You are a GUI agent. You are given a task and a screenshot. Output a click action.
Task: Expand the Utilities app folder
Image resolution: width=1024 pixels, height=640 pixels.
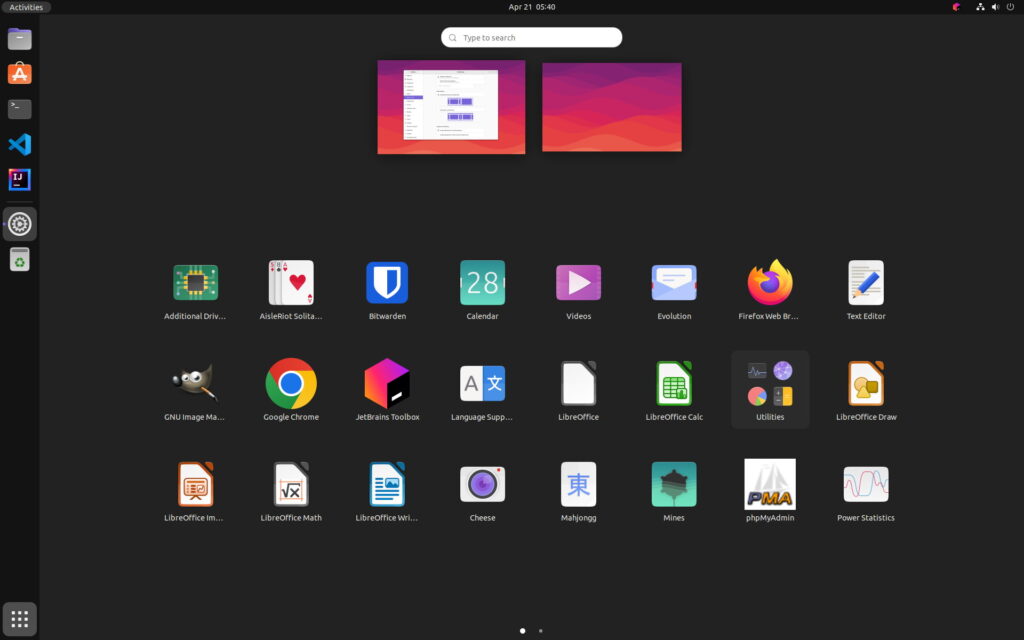(x=770, y=384)
